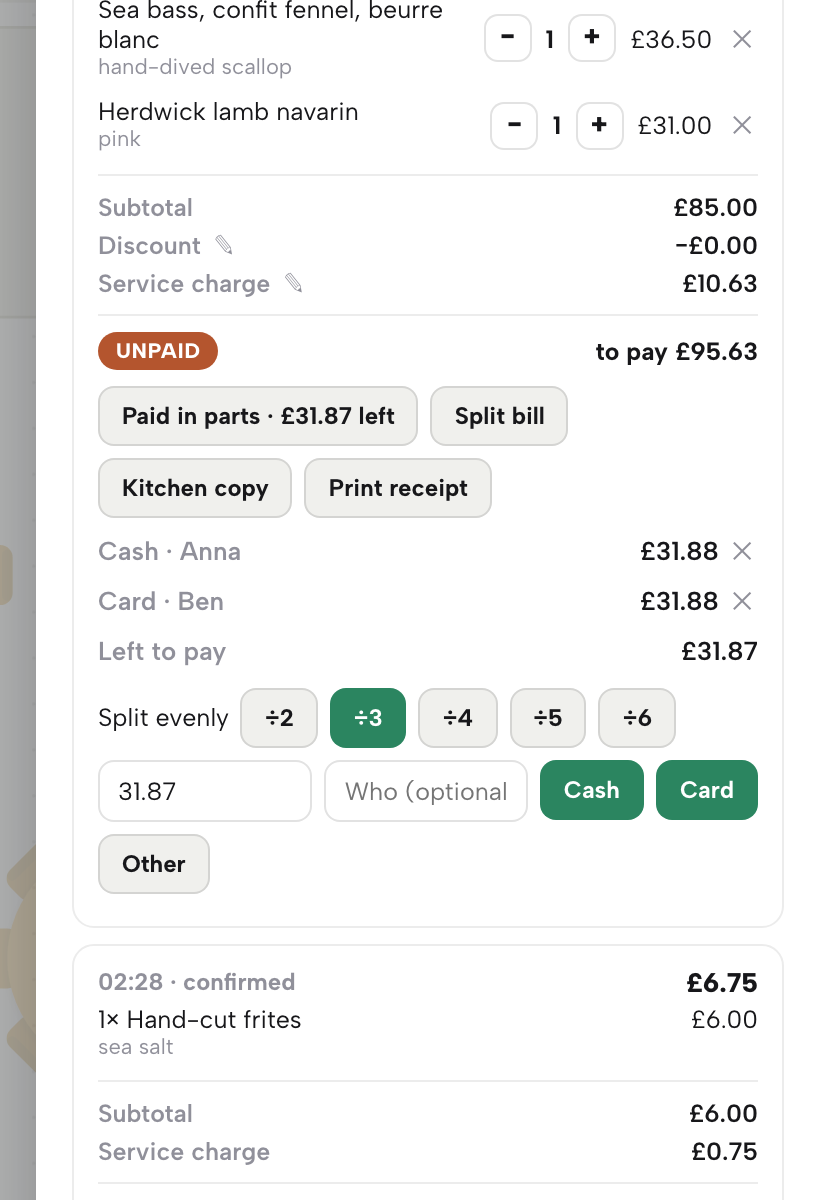Decrease Sea bass quantity
This screenshot has width=820, height=1200.
pos(508,39)
